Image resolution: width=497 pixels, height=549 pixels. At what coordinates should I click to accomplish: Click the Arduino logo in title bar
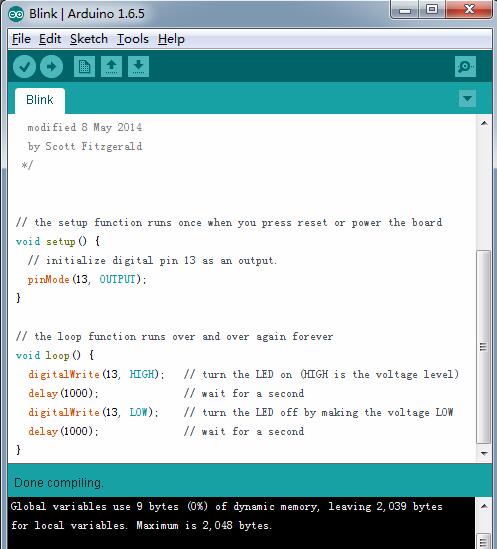tap(16, 14)
